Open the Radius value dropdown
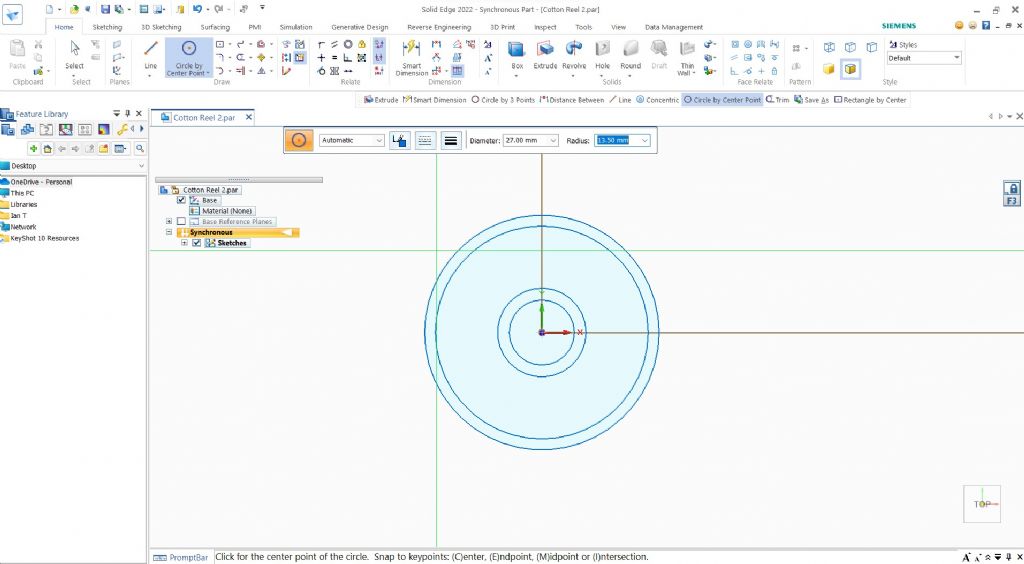Viewport: 1024px width, 564px height. tap(645, 140)
